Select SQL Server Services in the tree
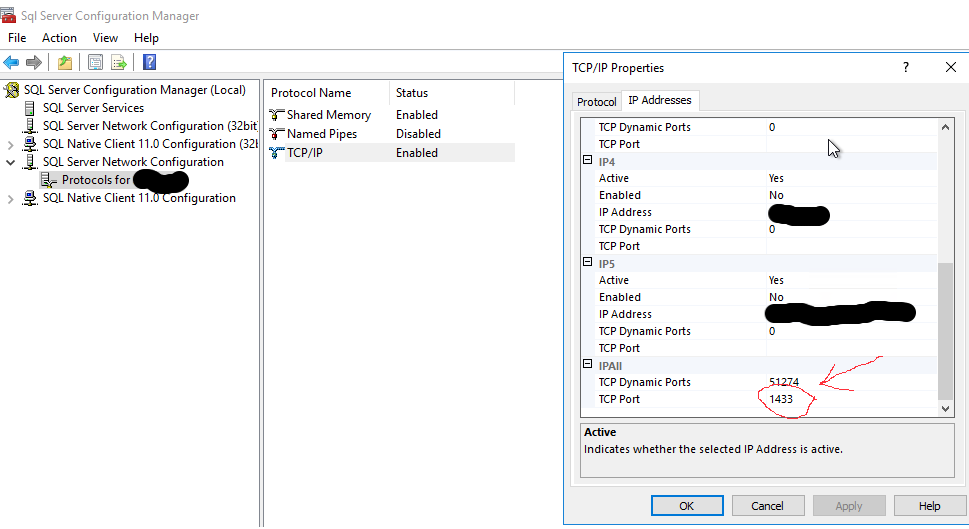Screen dimensions: 969x529 [93, 108]
